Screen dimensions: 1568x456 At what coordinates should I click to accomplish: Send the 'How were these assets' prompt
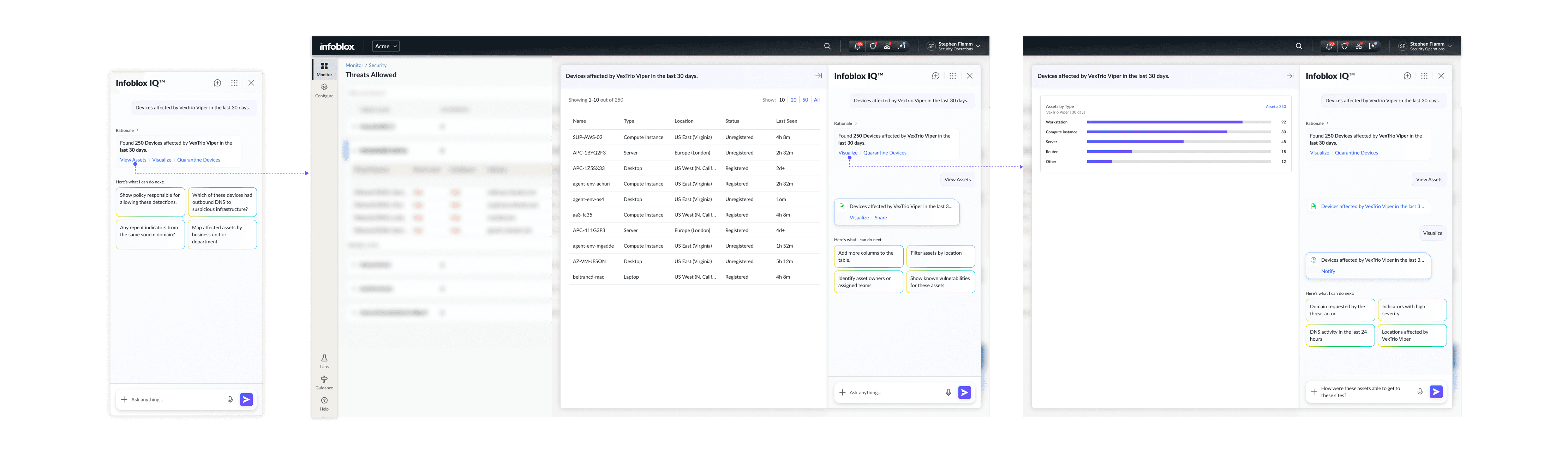(1436, 392)
